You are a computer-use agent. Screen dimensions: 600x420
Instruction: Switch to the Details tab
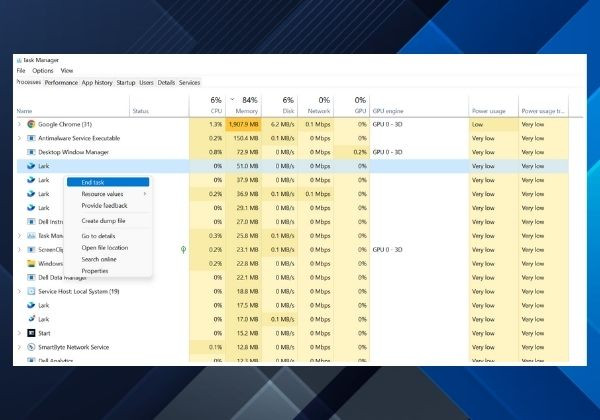point(166,83)
